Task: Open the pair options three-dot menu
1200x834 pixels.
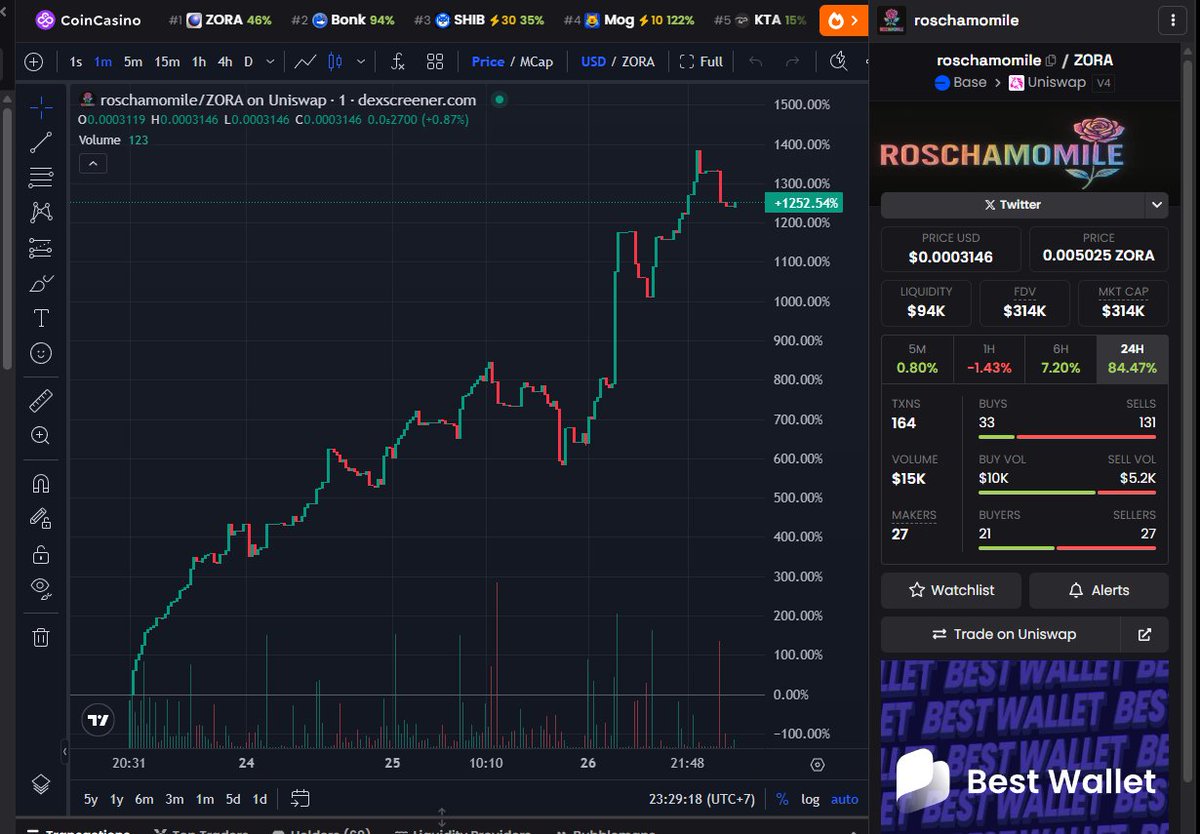Action: [x=1172, y=20]
